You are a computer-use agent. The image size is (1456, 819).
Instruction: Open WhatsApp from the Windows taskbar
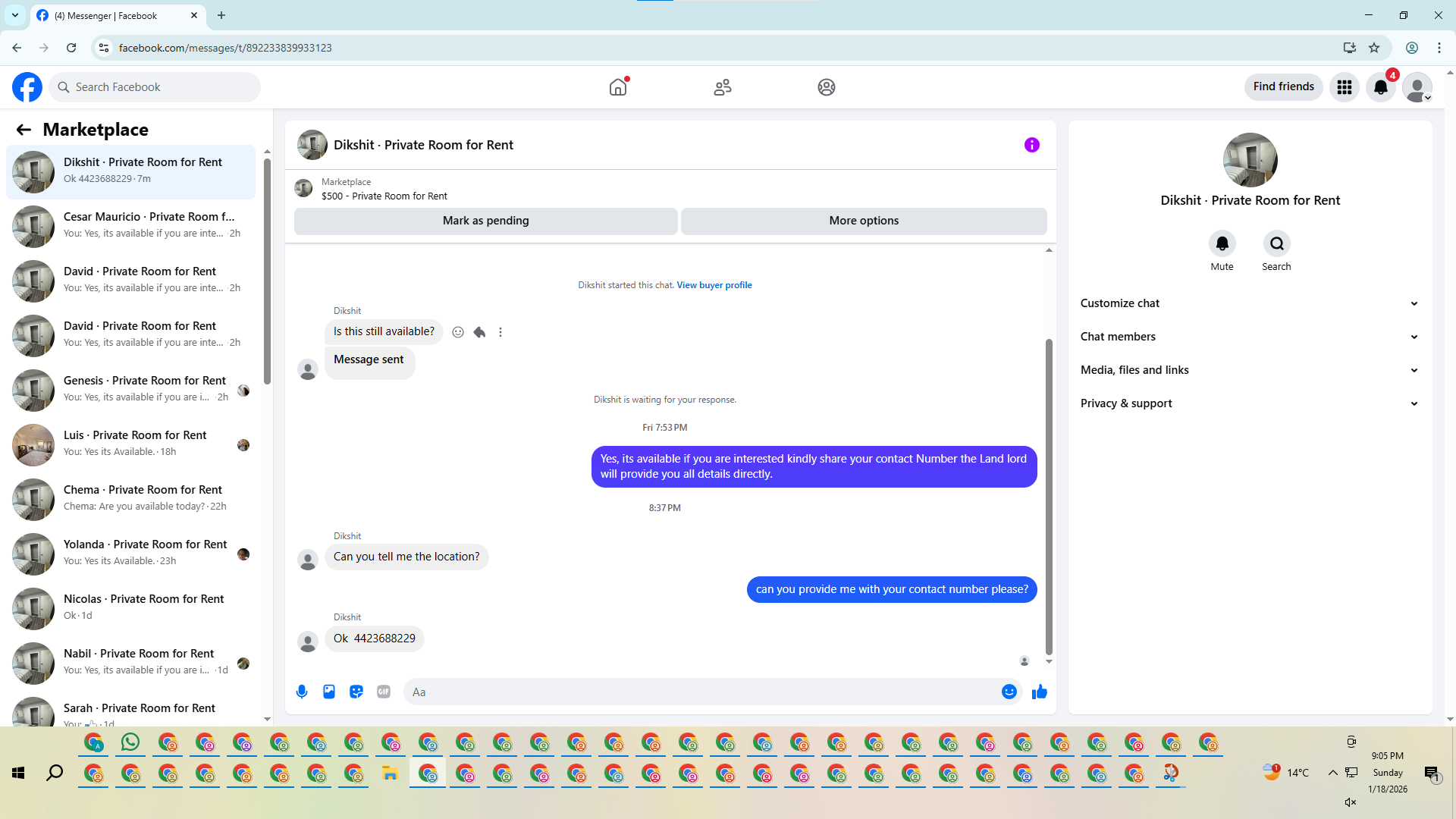coord(130,742)
